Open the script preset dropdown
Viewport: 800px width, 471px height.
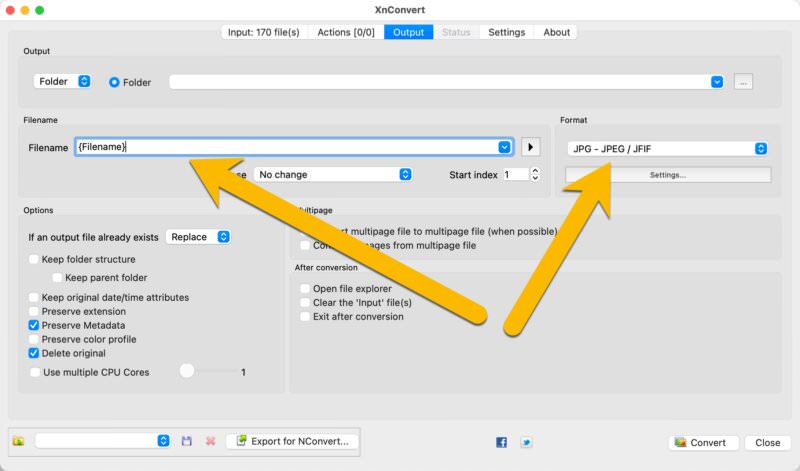click(x=102, y=441)
